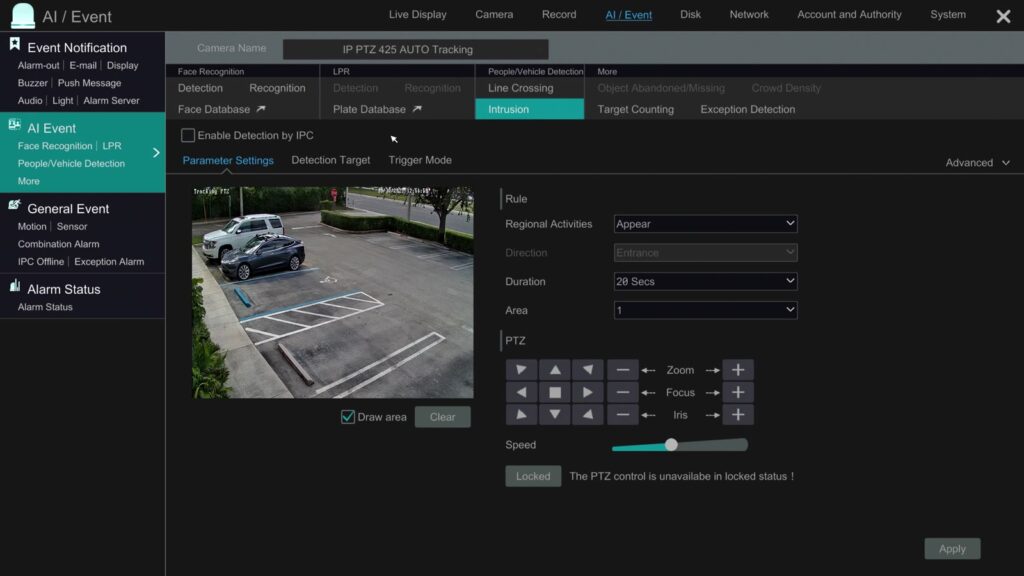Open the disabled Direction dropdown
Viewport: 1024px width, 576px height.
tap(705, 253)
